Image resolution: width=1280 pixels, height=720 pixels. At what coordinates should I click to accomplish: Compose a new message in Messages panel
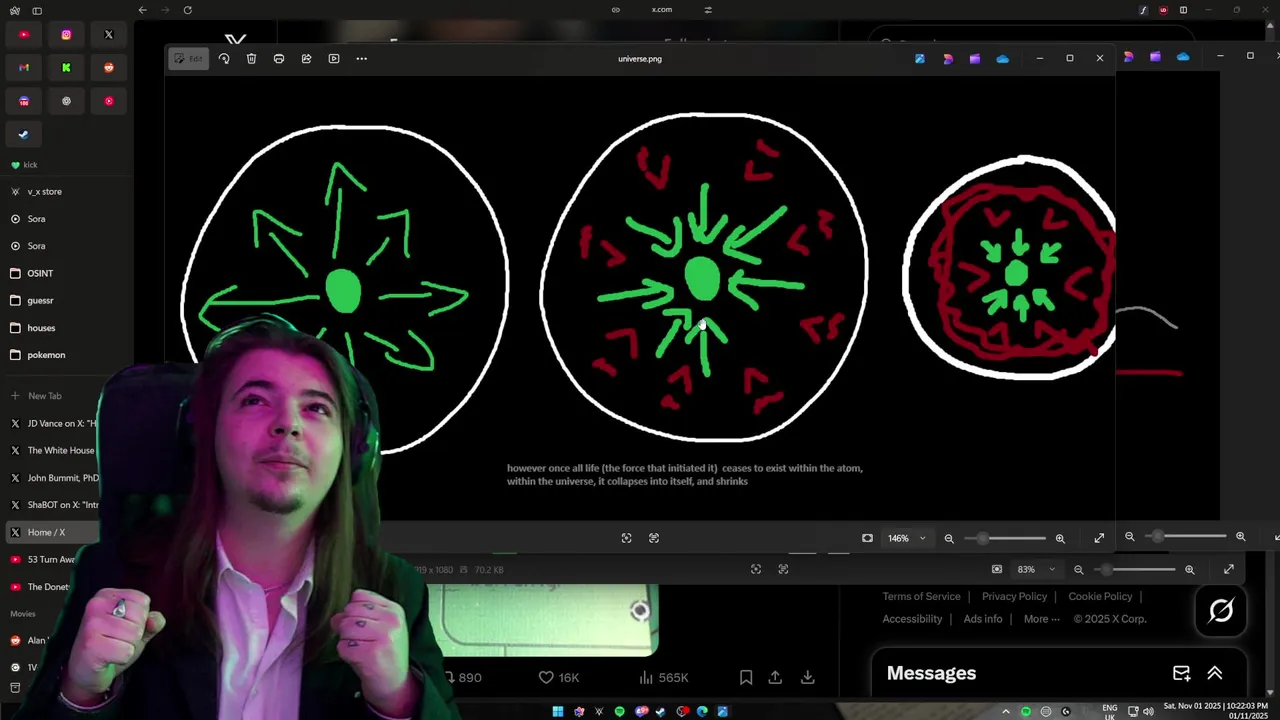click(1181, 673)
